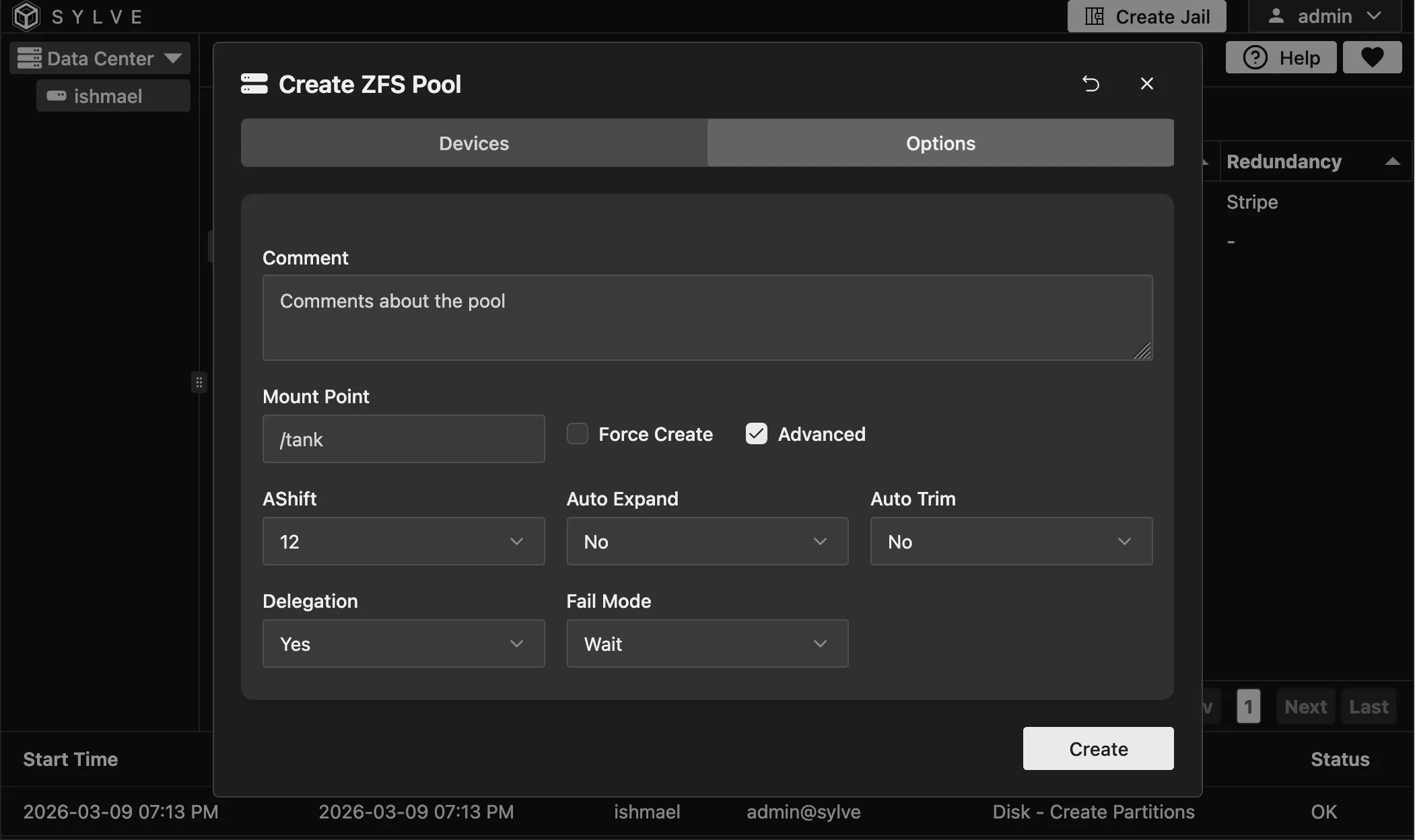Screen dimensions: 1415x840
Task: Disable the Advanced checkbox
Action: pos(755,433)
